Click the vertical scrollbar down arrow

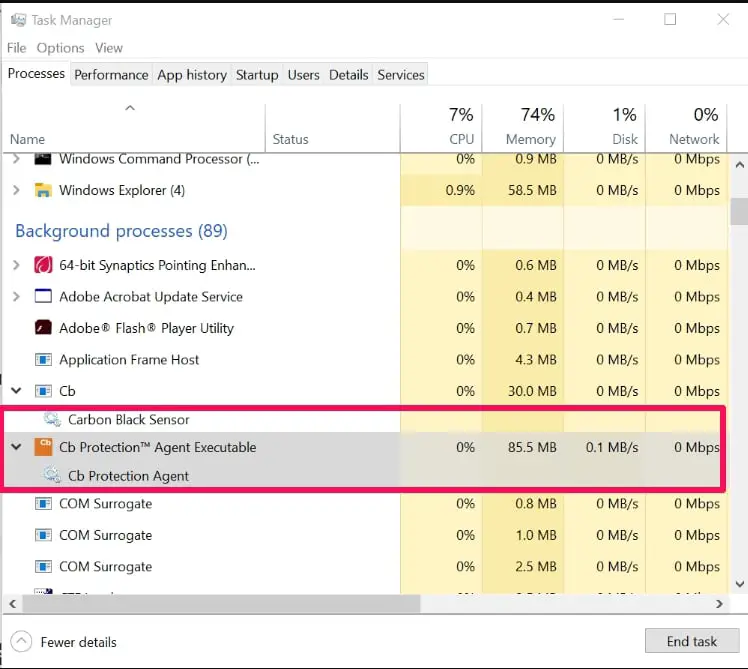coord(739,583)
